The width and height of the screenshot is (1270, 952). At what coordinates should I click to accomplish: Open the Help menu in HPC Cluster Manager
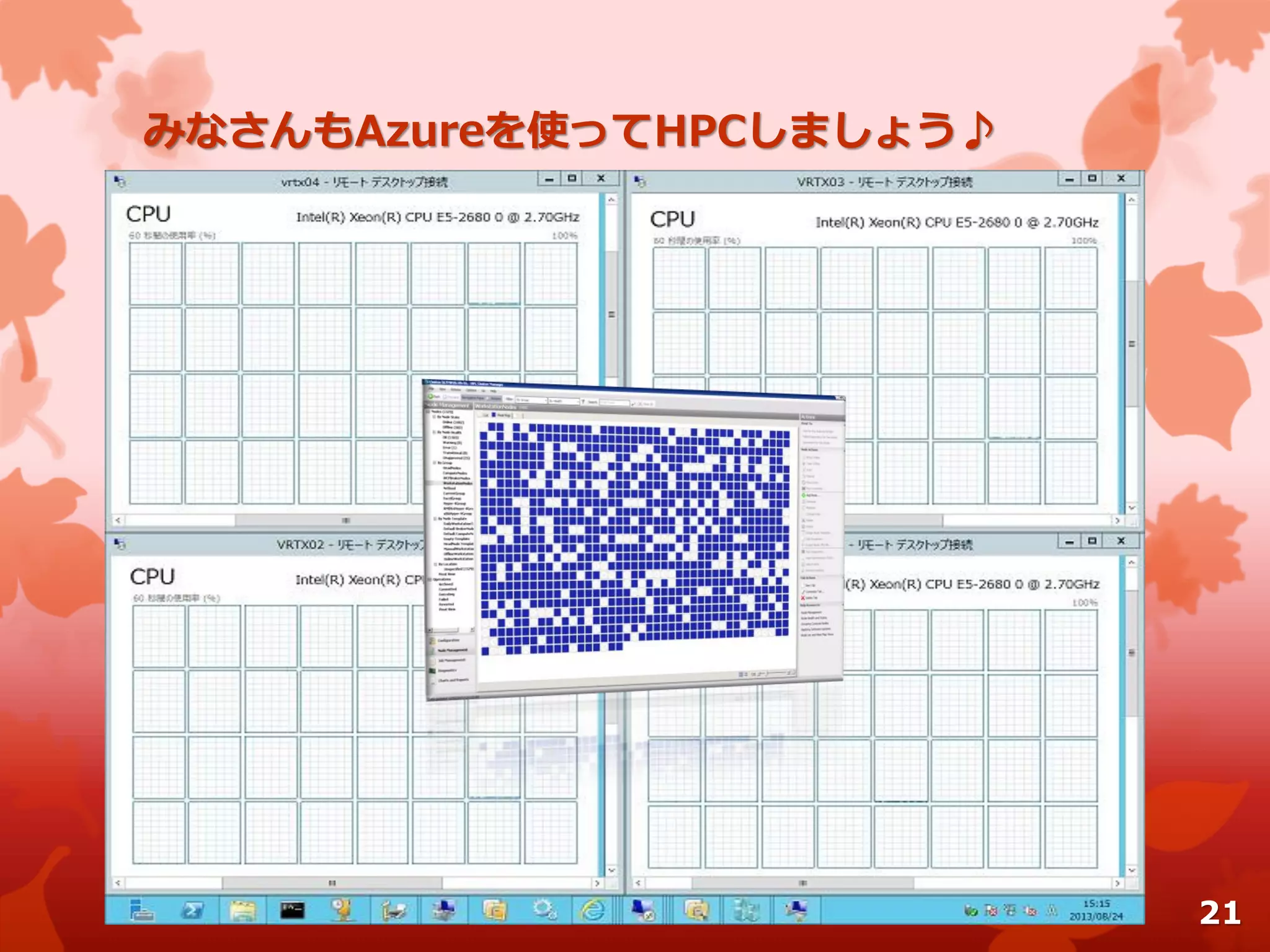pyautogui.click(x=493, y=391)
